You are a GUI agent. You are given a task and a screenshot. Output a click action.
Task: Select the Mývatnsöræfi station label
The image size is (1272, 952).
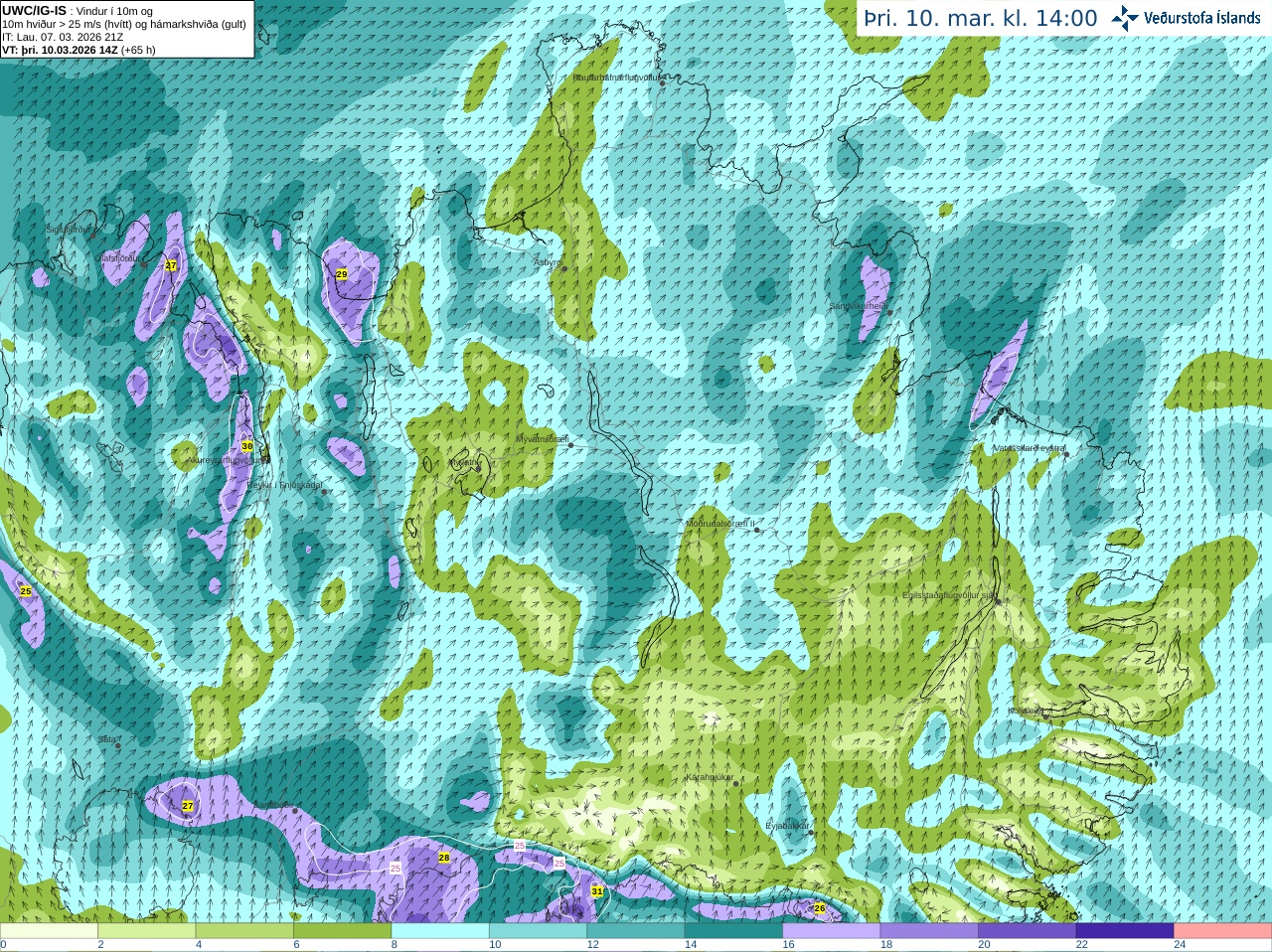[542, 438]
